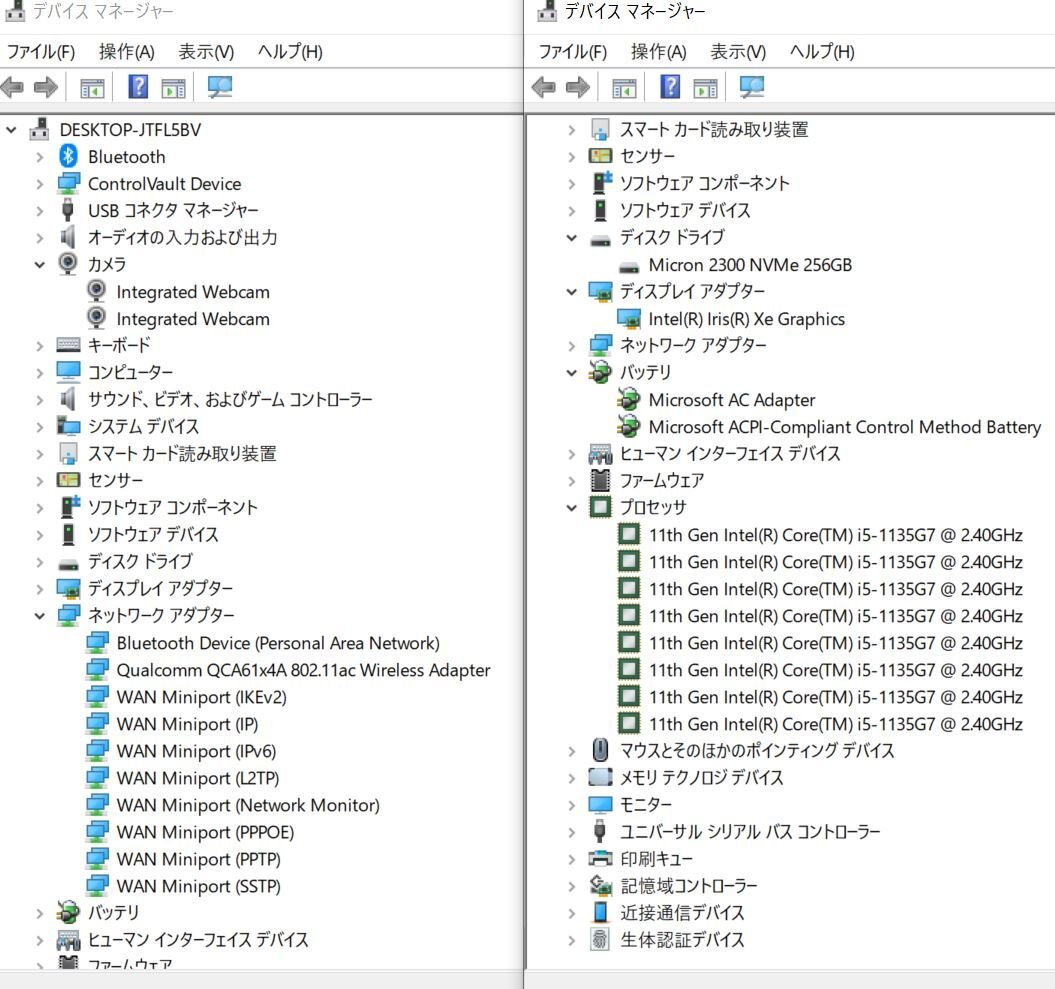Collapse the プロセッサ category
The image size is (1055, 989).
pyautogui.click(x=572, y=507)
